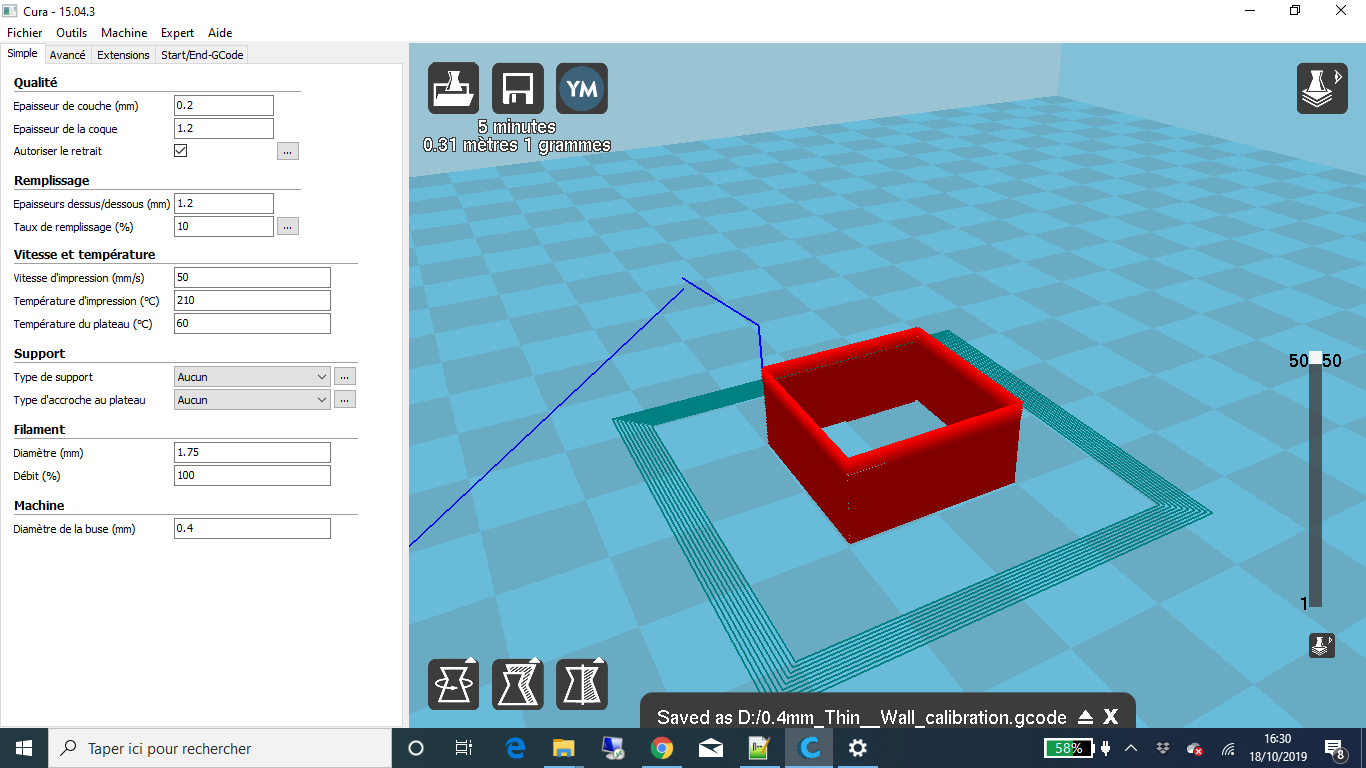Open the Aide menu
The height and width of the screenshot is (768, 1366).
[x=220, y=33]
